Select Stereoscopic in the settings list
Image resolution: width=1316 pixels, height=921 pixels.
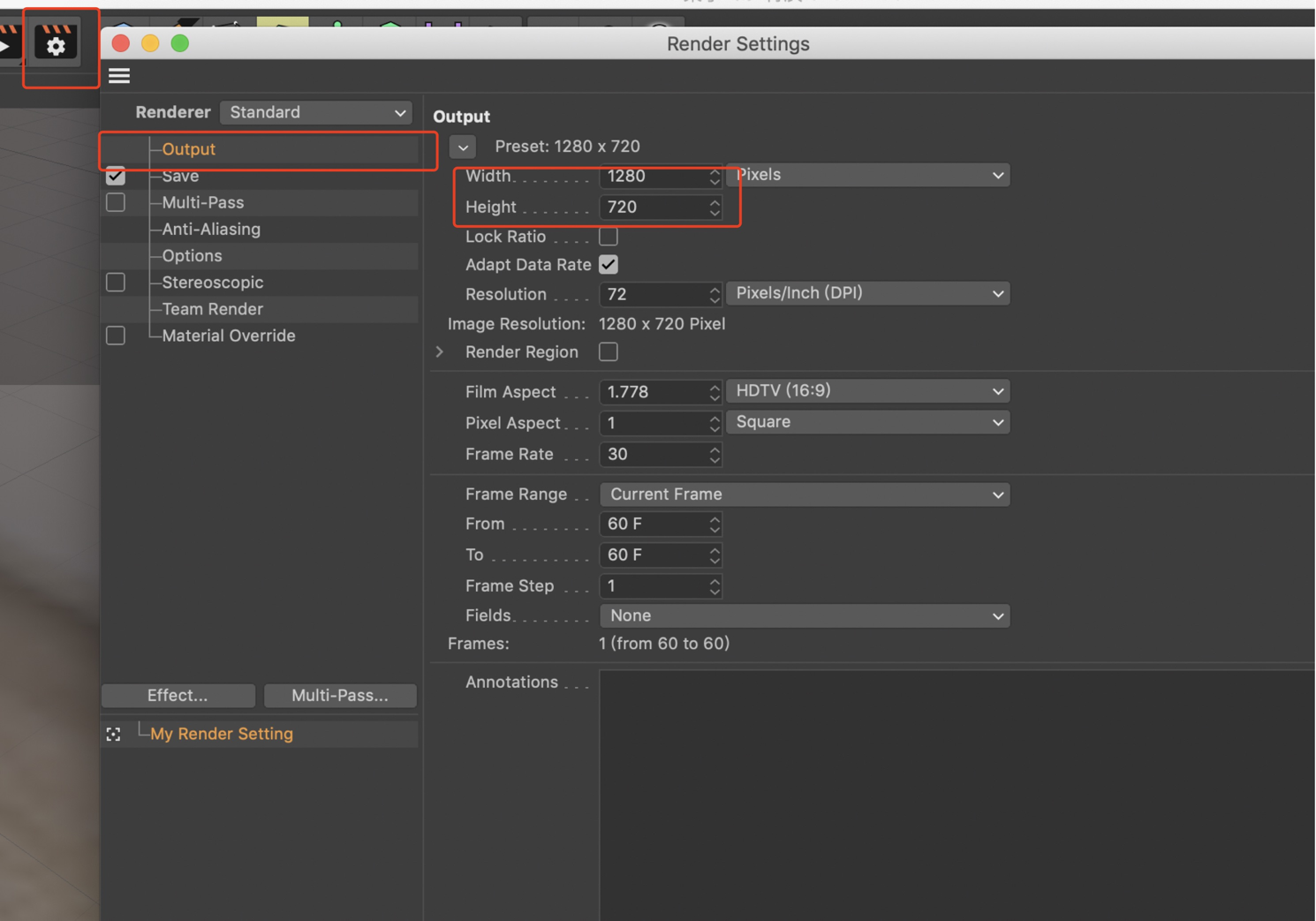click(x=213, y=283)
